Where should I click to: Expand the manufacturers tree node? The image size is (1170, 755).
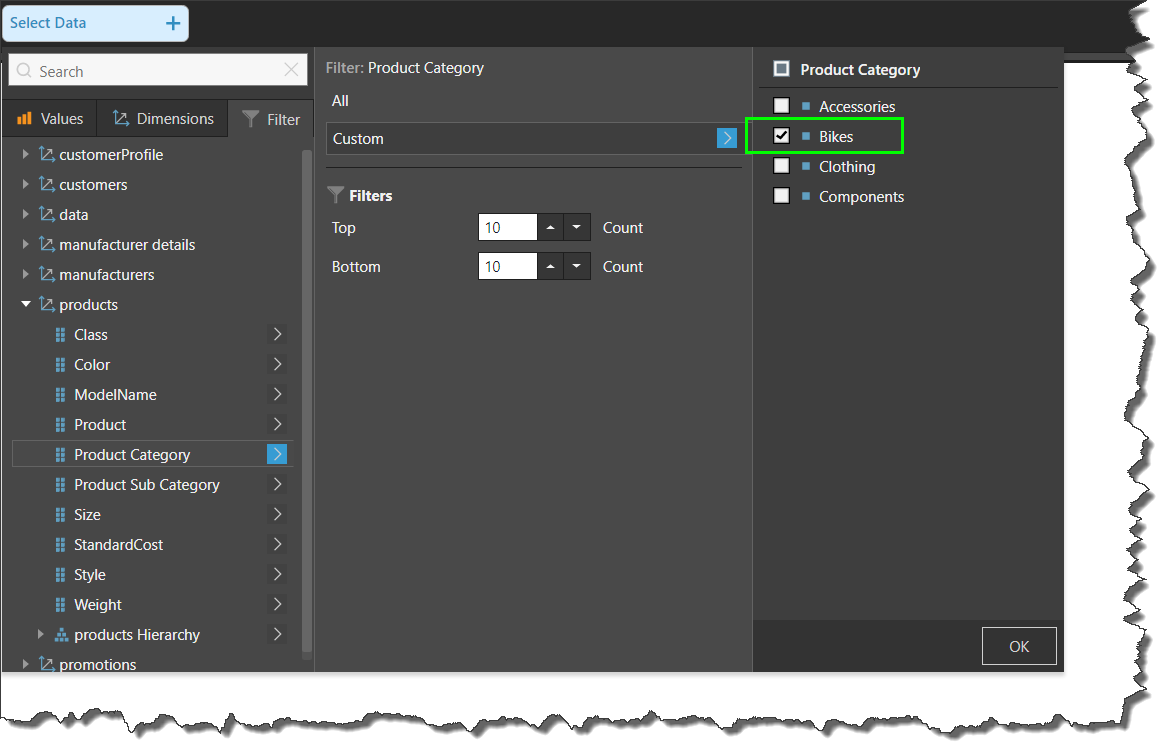click(x=25, y=275)
